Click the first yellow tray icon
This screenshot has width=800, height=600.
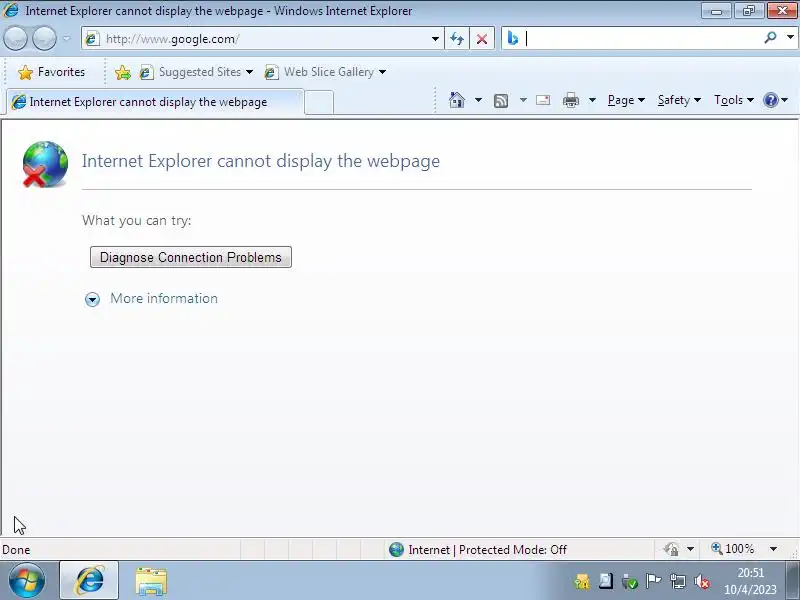[582, 581]
